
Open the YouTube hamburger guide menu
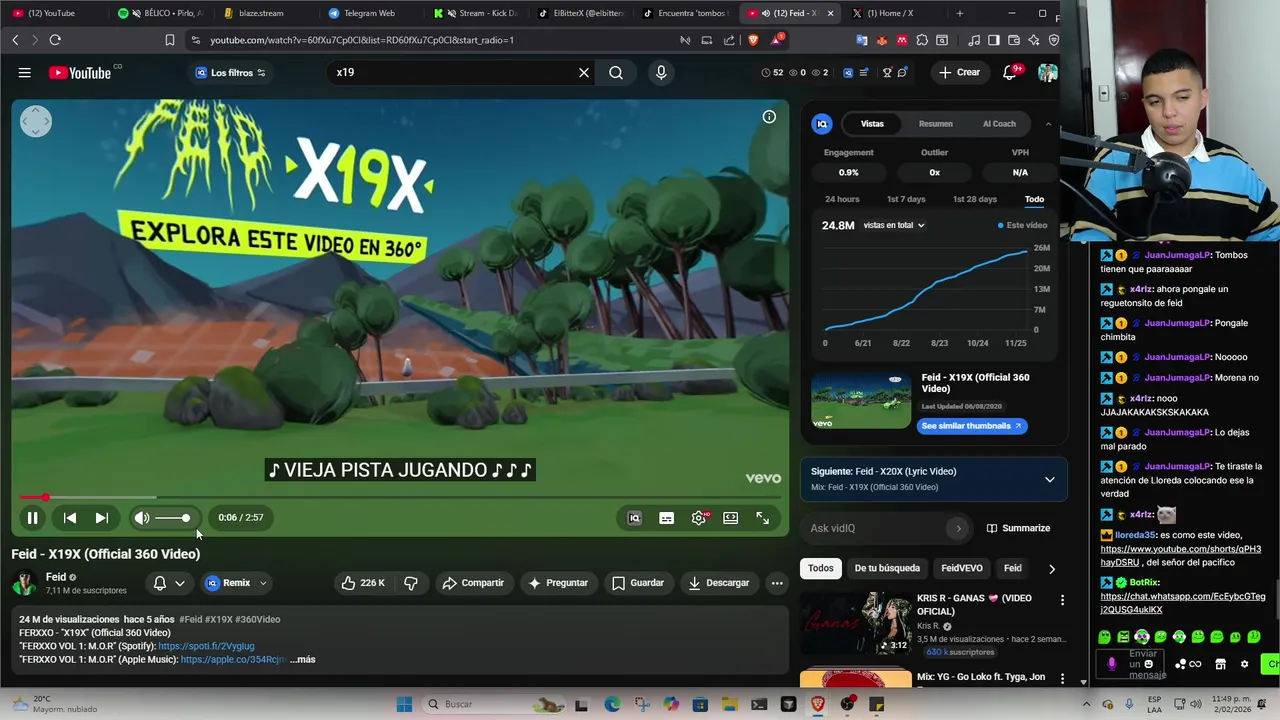tap(25, 72)
